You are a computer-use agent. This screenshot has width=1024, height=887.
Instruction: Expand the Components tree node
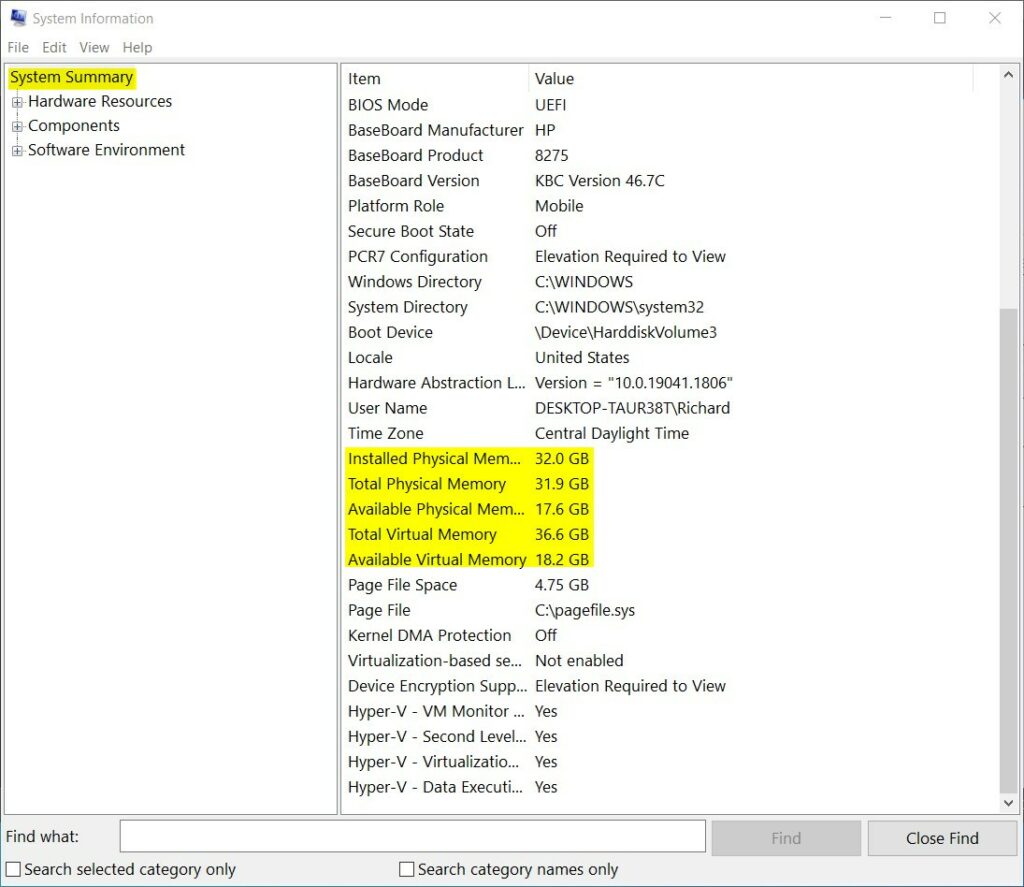click(x=17, y=127)
